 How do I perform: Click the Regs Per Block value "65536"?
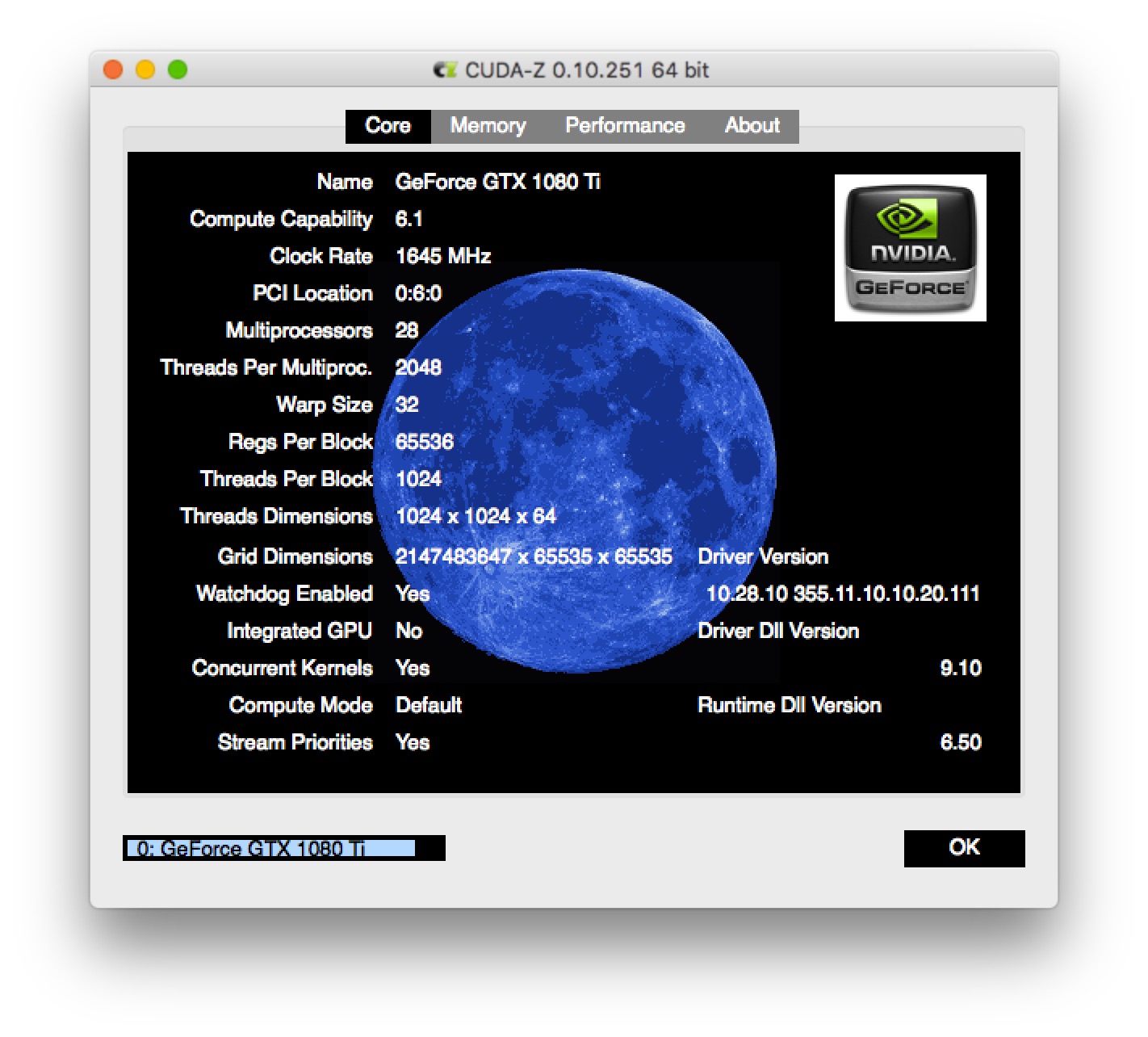[x=425, y=442]
